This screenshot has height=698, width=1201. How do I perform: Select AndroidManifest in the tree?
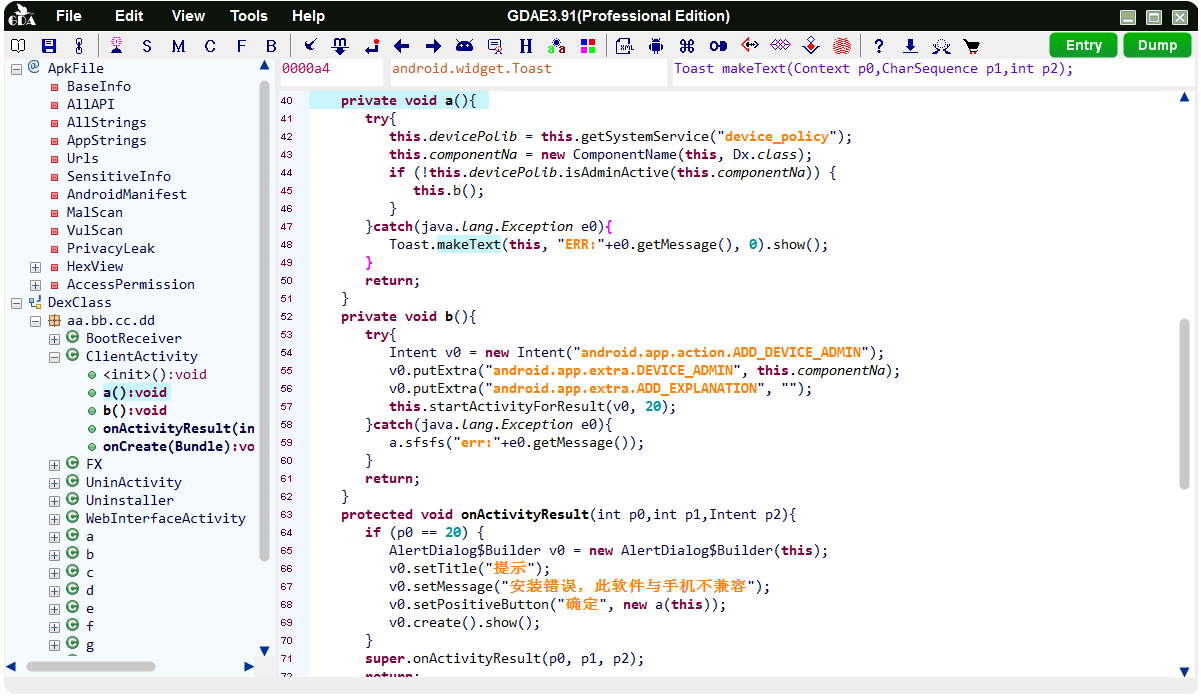click(126, 194)
